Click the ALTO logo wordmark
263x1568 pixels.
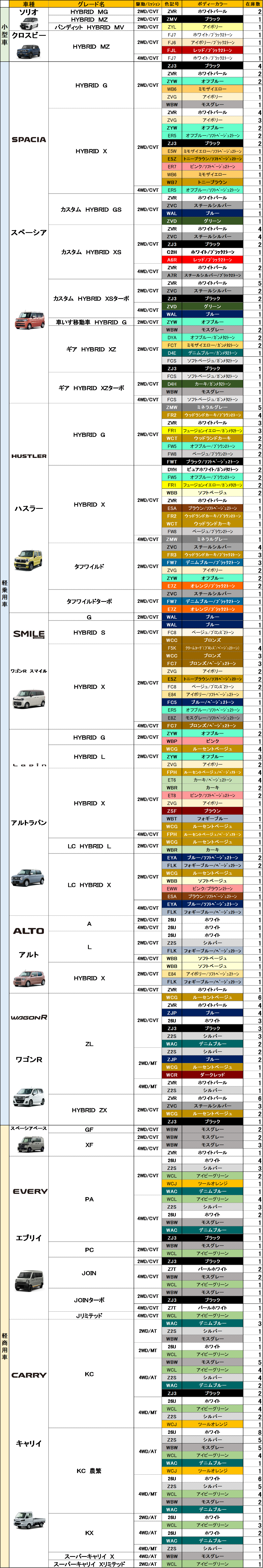[29, 931]
